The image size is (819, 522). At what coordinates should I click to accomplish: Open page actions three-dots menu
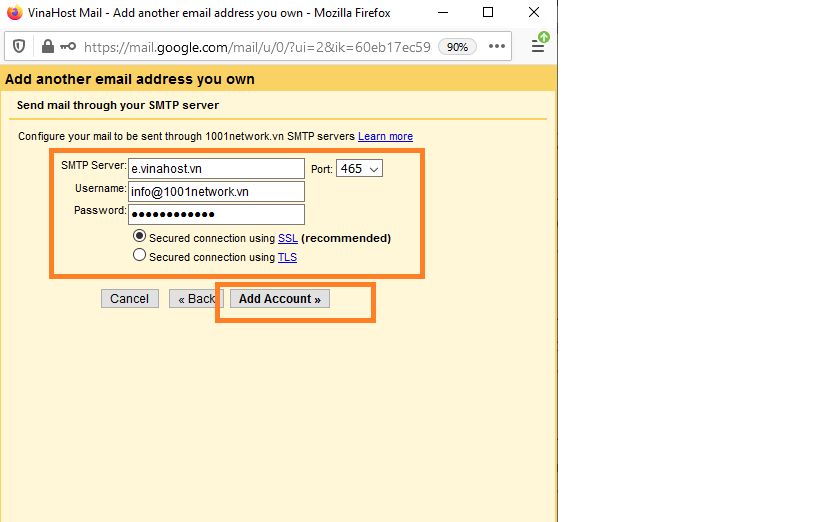point(497,47)
